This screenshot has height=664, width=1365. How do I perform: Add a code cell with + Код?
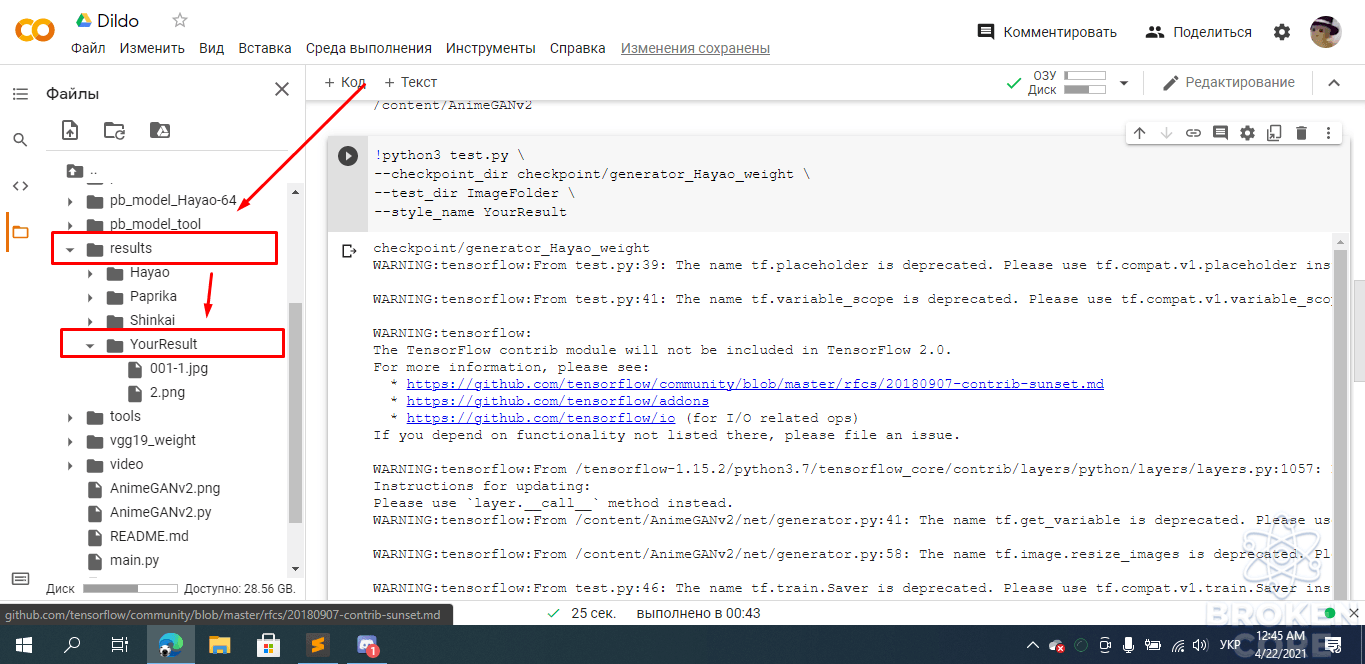[345, 82]
